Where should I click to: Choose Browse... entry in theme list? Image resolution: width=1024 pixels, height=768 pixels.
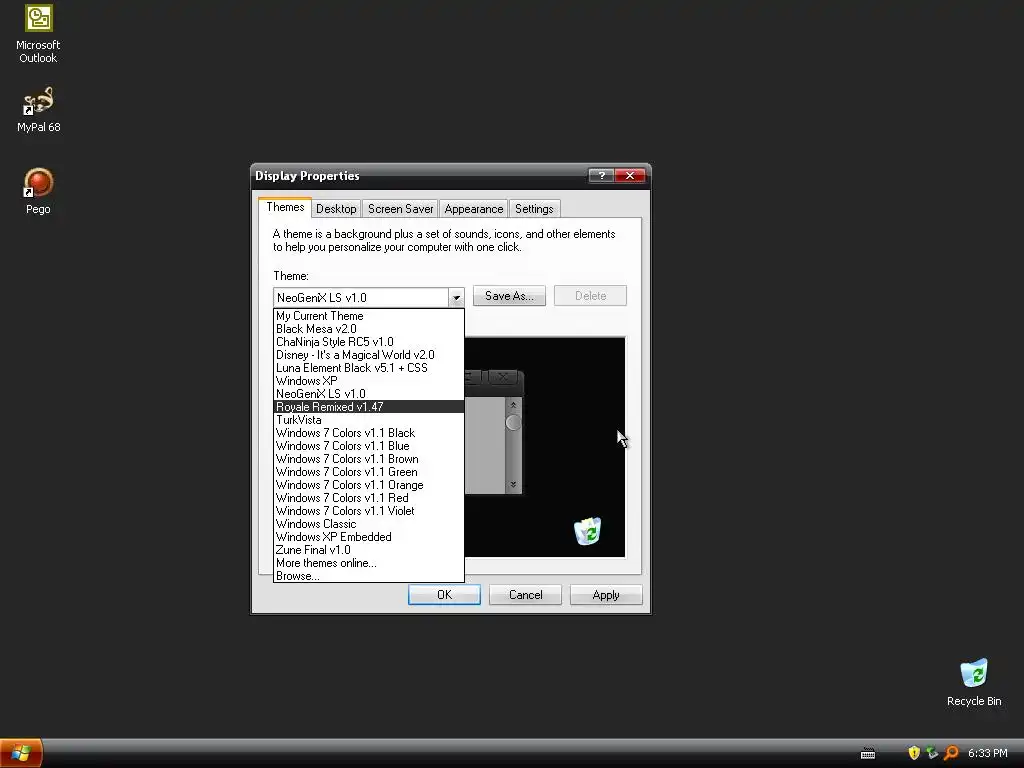[368, 576]
